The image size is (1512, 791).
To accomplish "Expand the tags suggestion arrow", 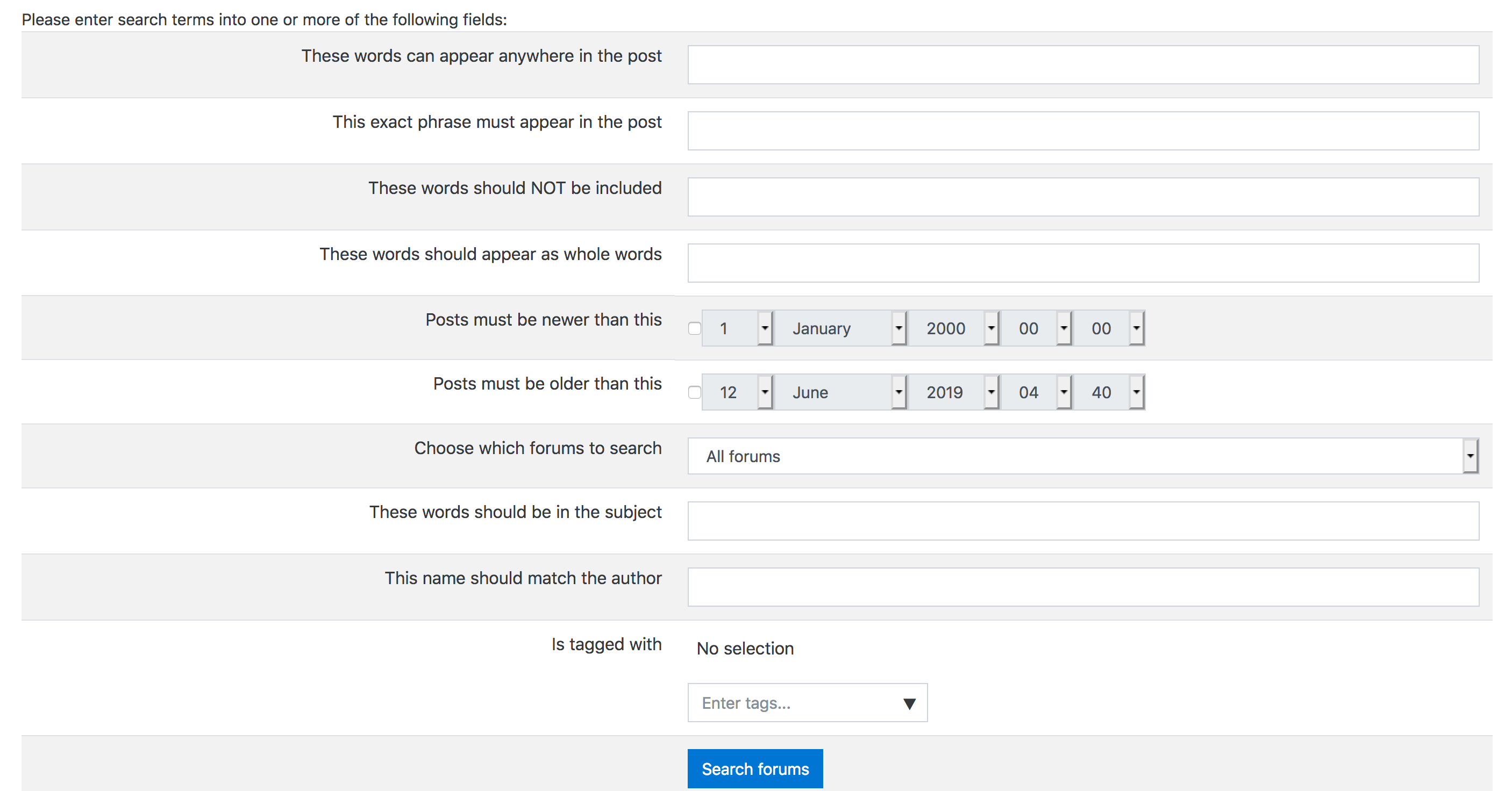I will pyautogui.click(x=909, y=703).
